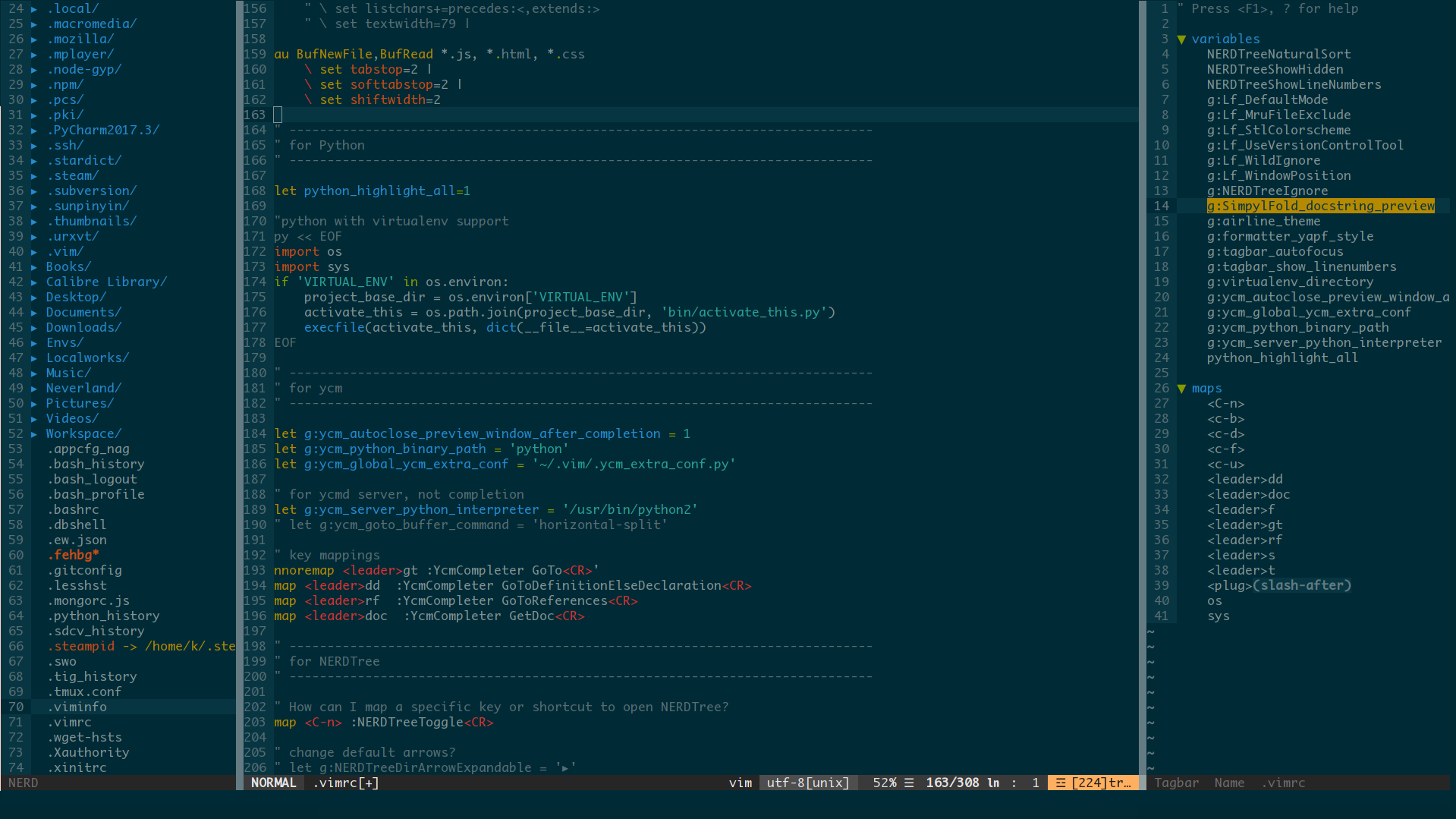Viewport: 1456px width, 819px height.
Task: Jump to g:ycm_python_binary_path tag
Action: (x=1297, y=327)
